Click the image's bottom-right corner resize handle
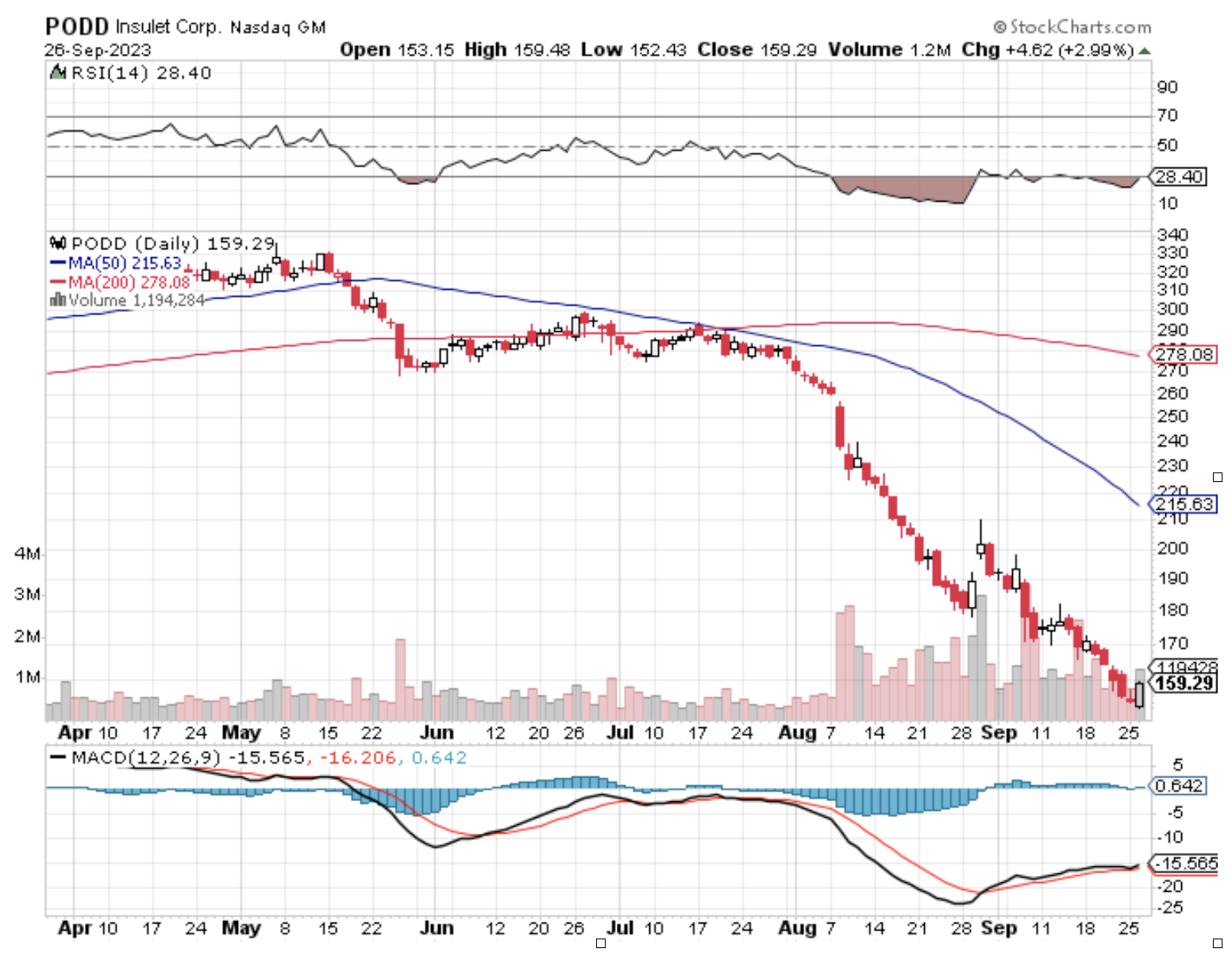The image size is (1232, 956). (x=1218, y=943)
